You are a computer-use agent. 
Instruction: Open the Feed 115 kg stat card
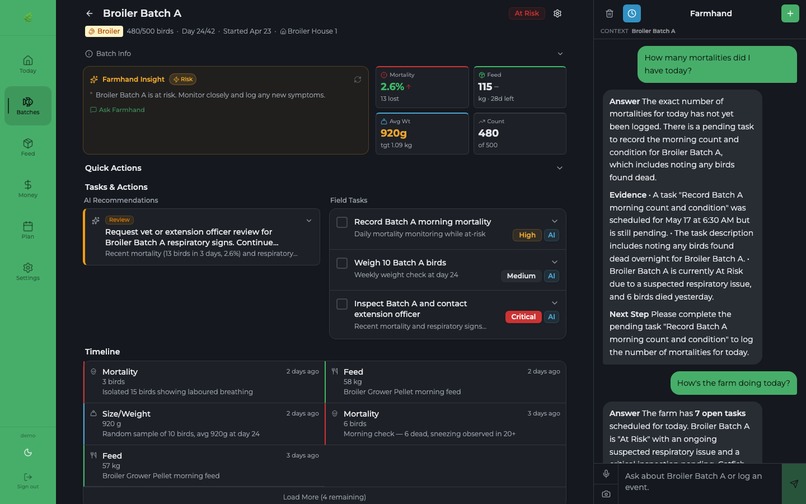click(520, 87)
